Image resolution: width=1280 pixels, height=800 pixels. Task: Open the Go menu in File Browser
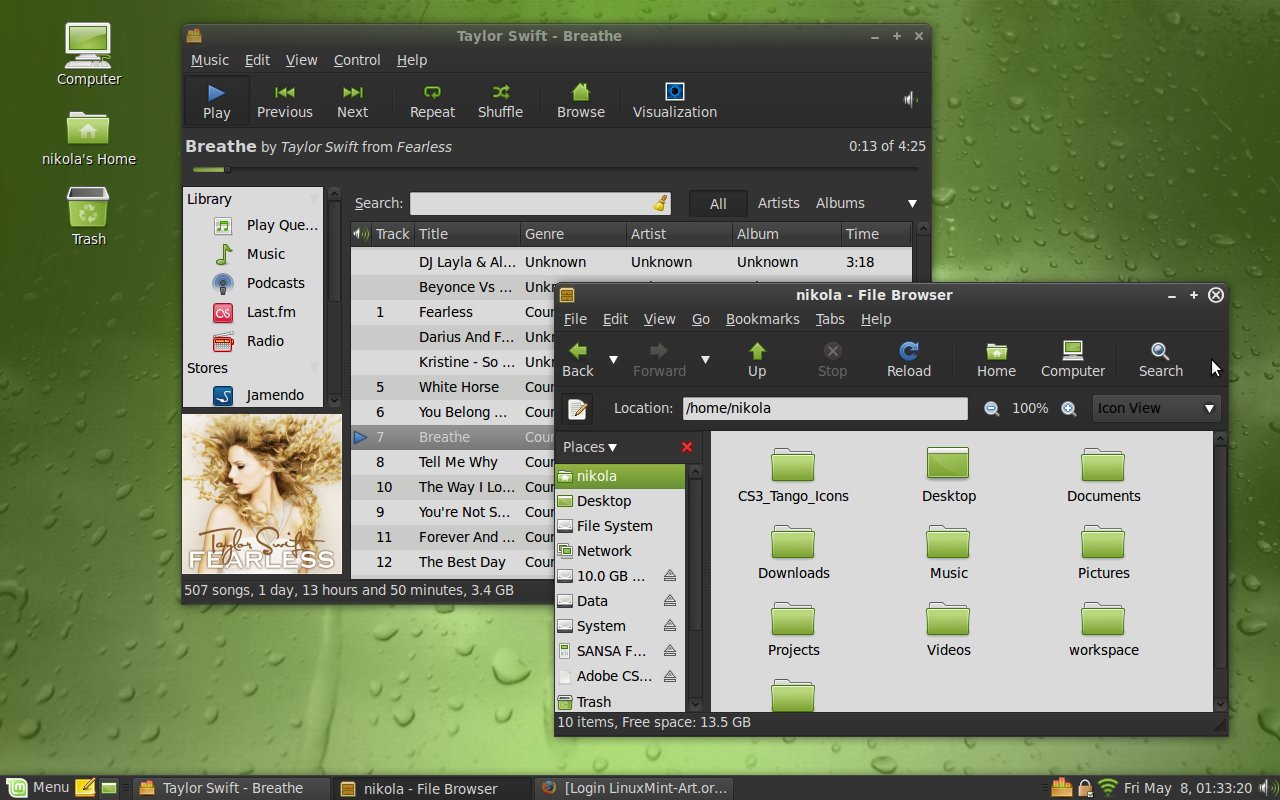[x=701, y=319]
